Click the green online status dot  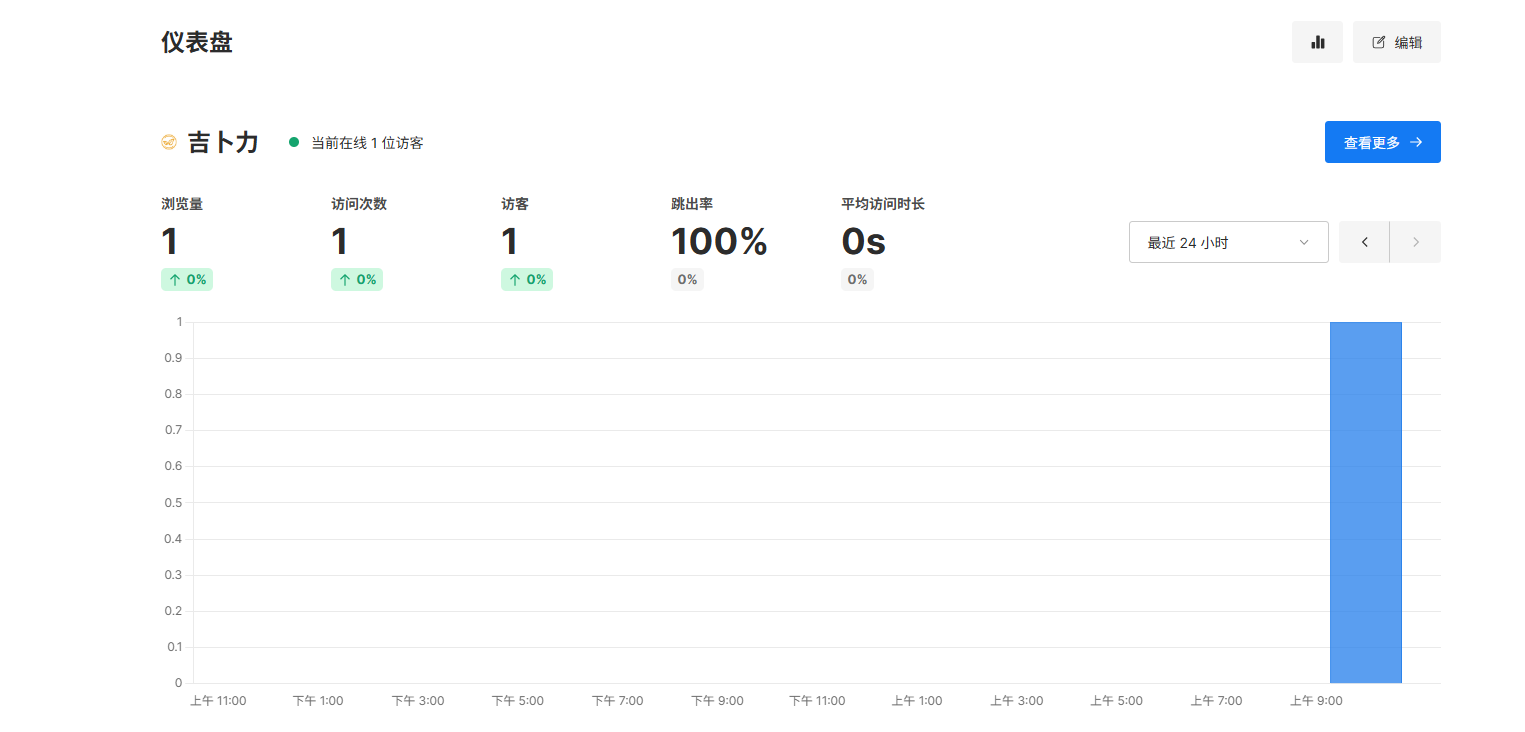(294, 142)
